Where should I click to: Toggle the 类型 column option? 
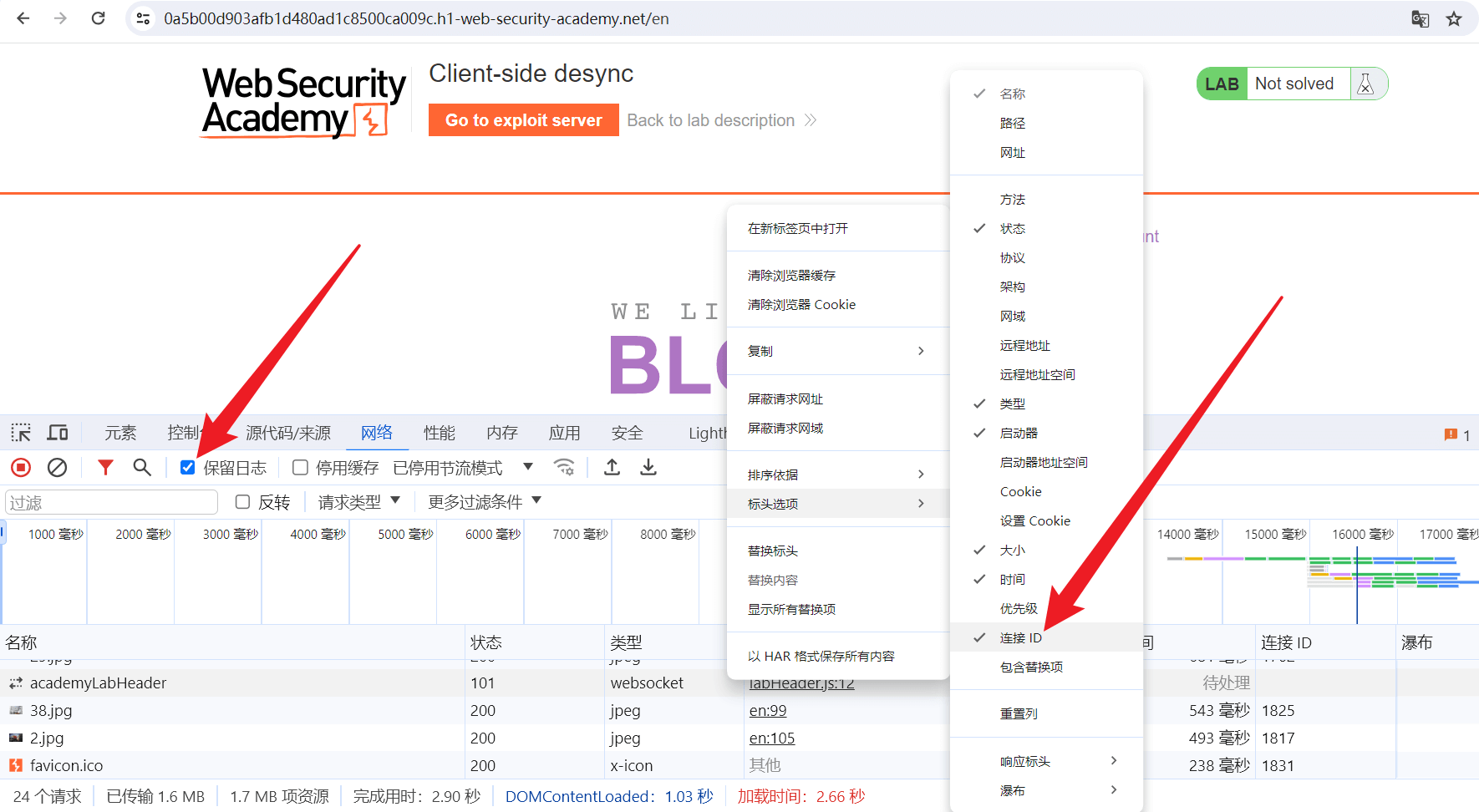point(1046,403)
